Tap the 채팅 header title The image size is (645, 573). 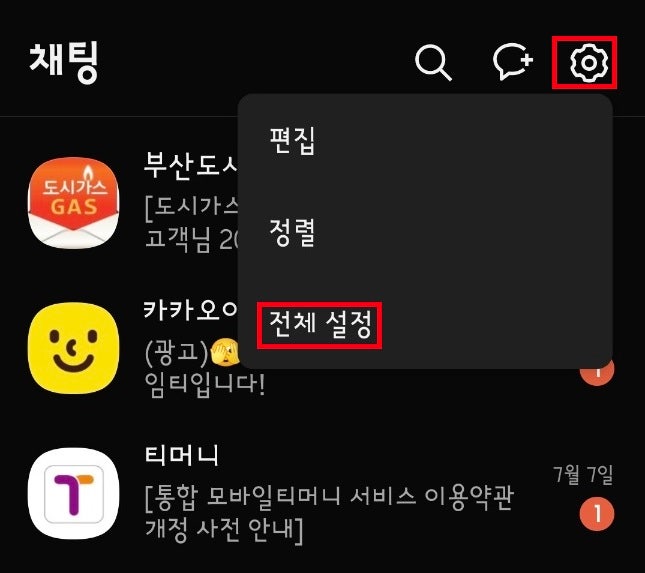64,62
